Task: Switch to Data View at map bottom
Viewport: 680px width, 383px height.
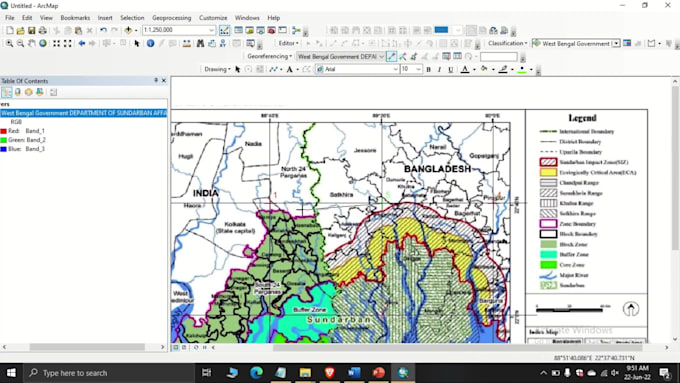Action: (176, 347)
